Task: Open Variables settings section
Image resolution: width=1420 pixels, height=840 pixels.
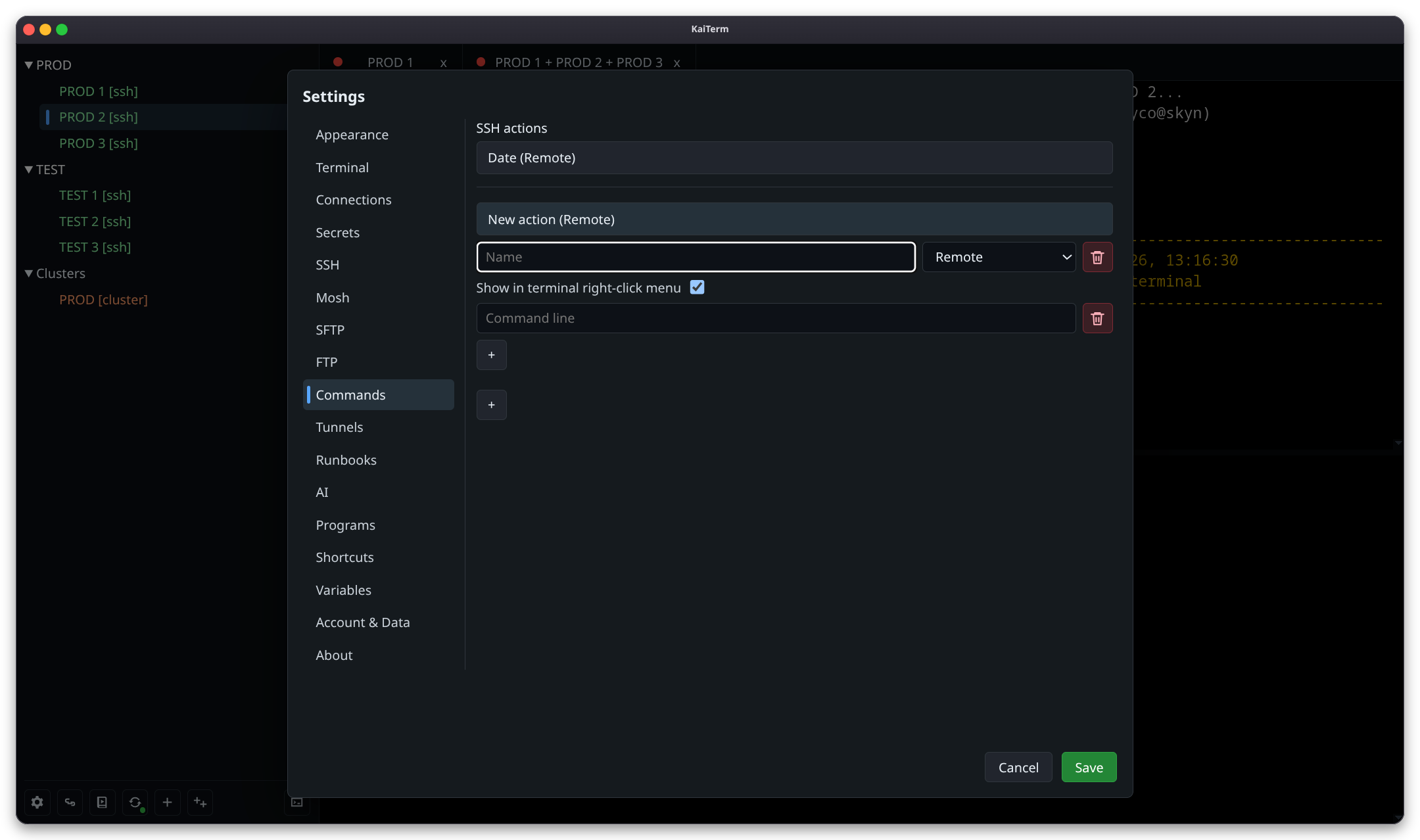Action: 379,590
